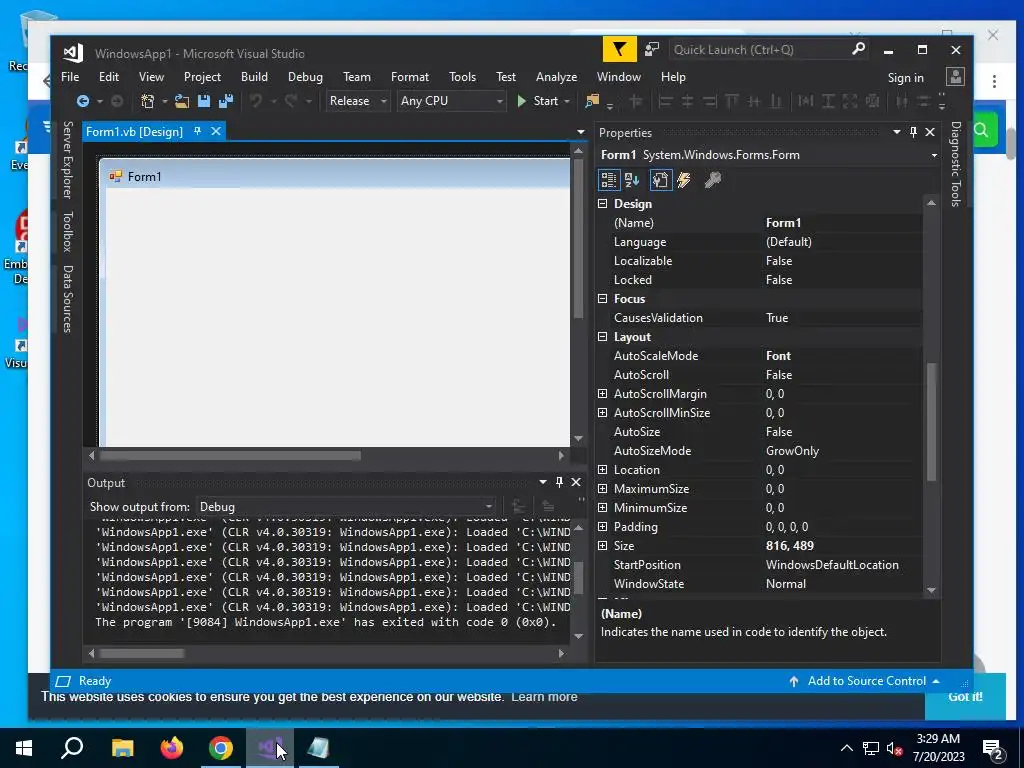The width and height of the screenshot is (1024, 768).
Task: Click the Quick Launch search magnifier
Action: [858, 49]
